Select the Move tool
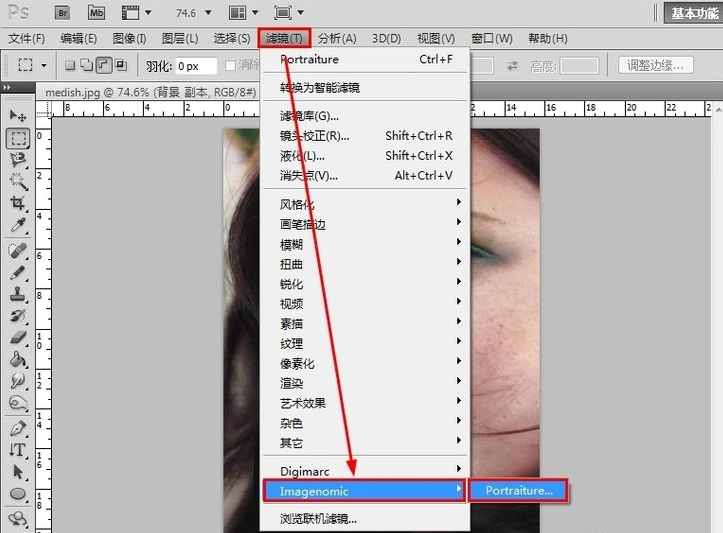 [18, 115]
